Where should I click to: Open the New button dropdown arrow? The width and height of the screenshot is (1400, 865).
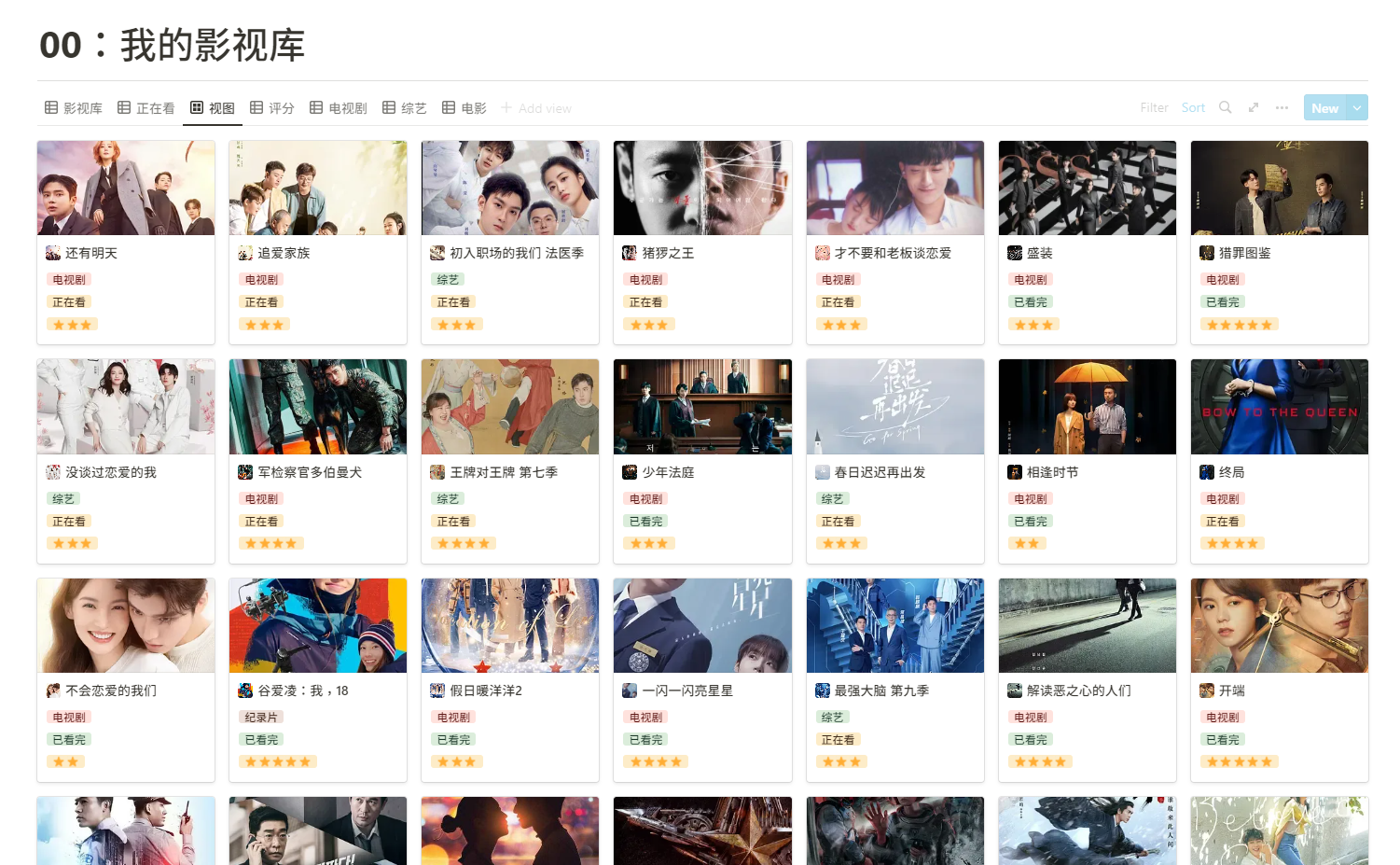[1357, 108]
